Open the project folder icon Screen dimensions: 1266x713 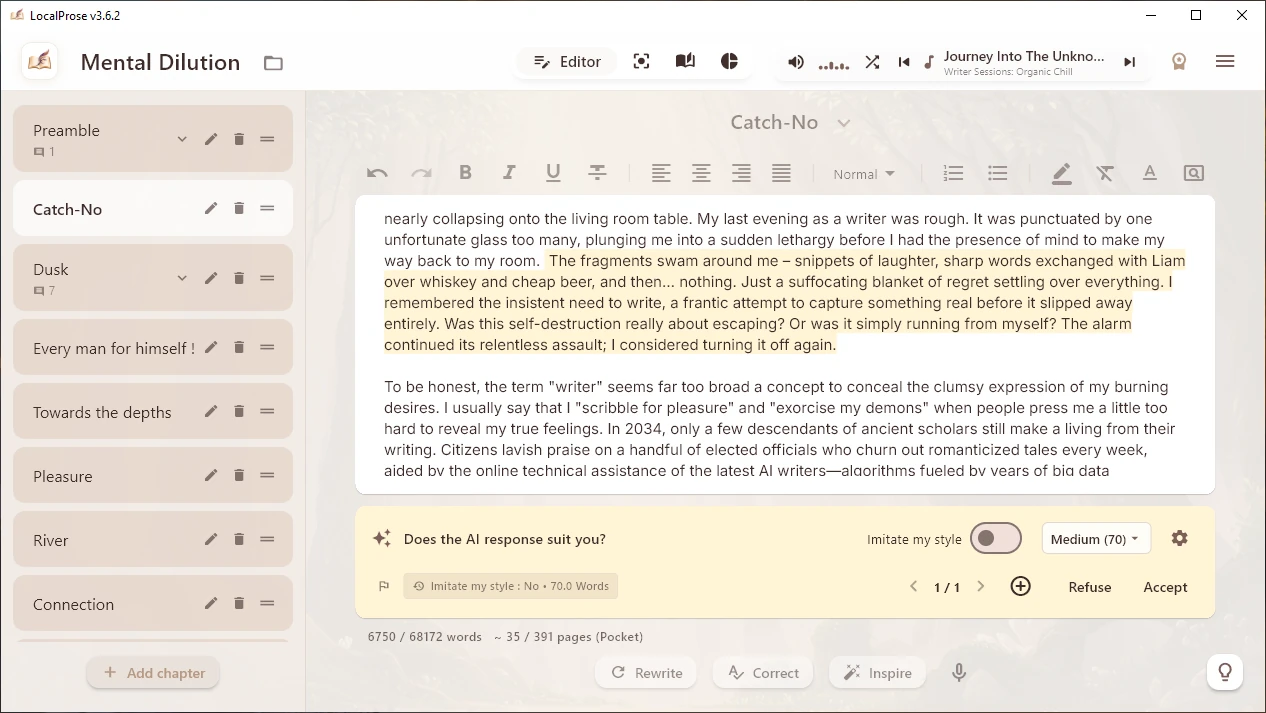[273, 62]
